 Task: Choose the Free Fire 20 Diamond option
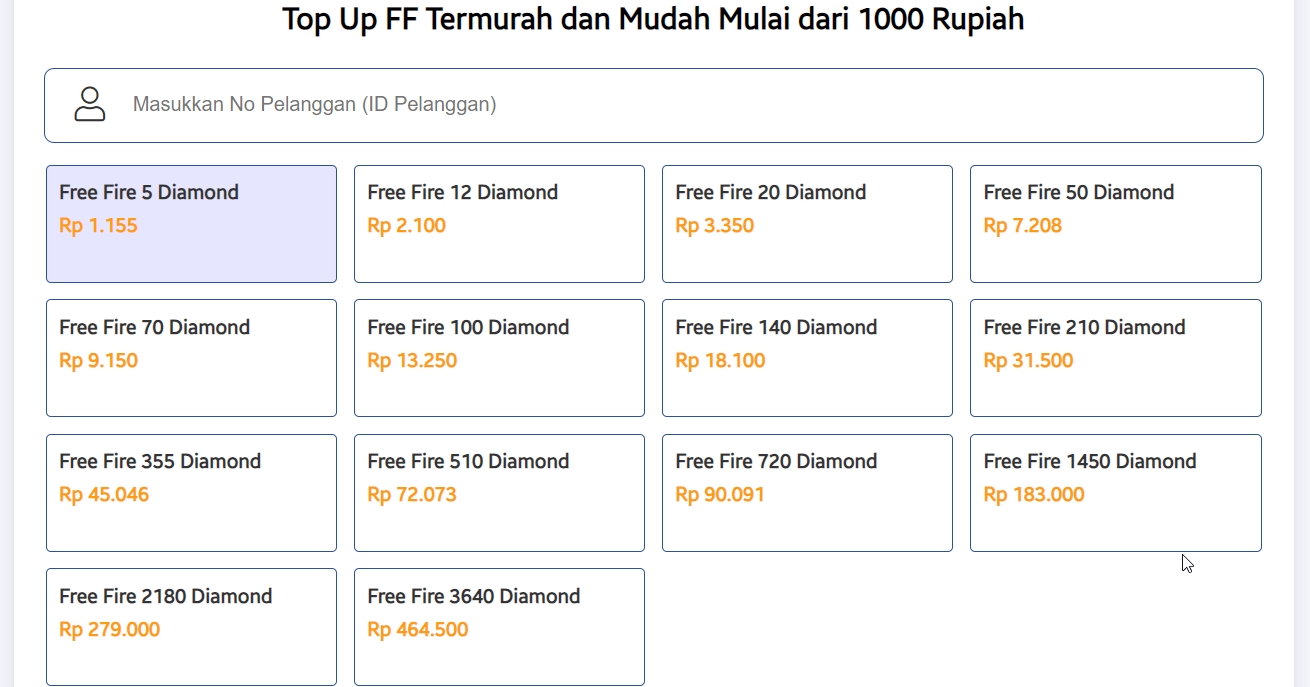807,223
